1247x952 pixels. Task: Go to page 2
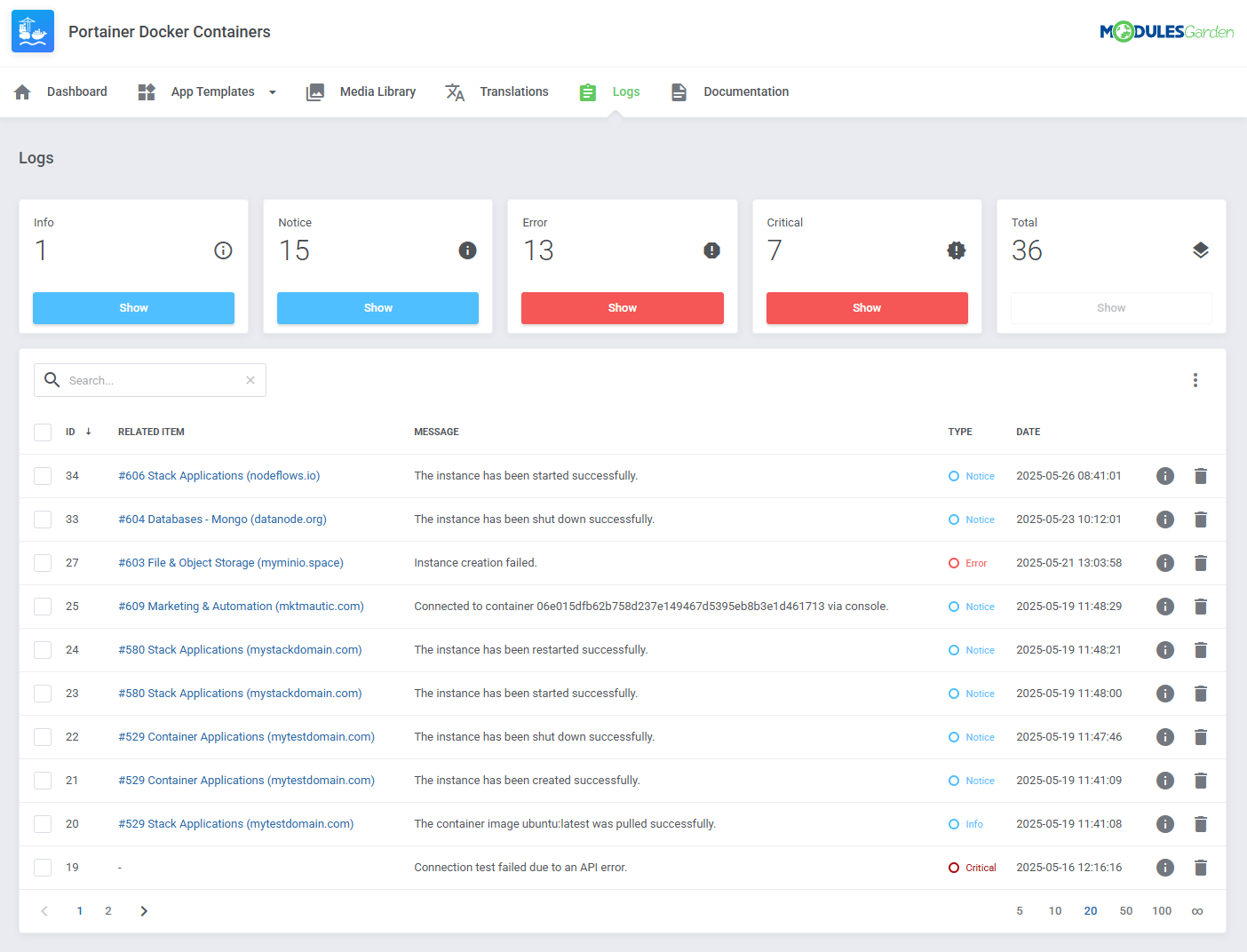pos(108,911)
